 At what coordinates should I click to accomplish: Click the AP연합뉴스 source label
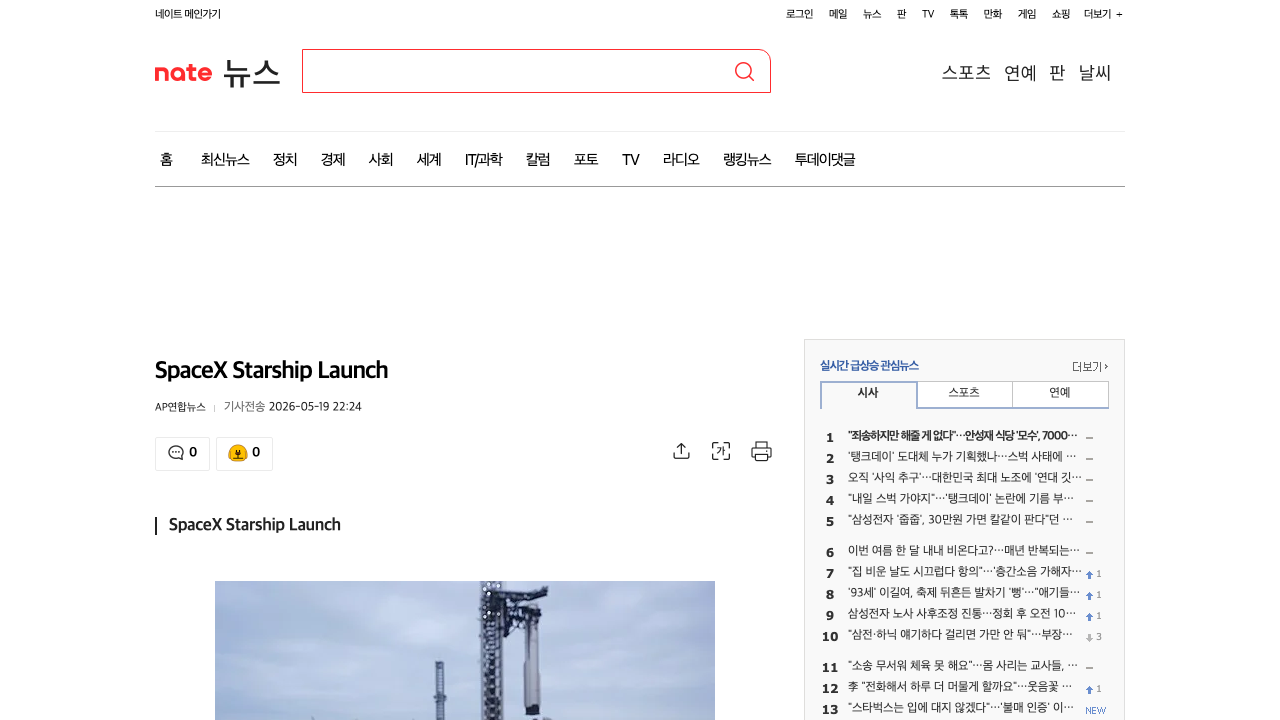pos(180,407)
